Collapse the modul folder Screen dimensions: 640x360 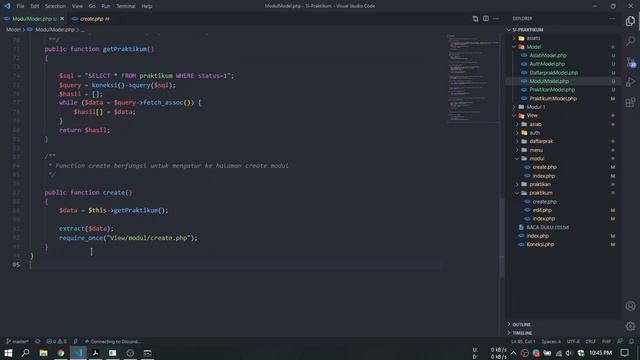pyautogui.click(x=536, y=158)
